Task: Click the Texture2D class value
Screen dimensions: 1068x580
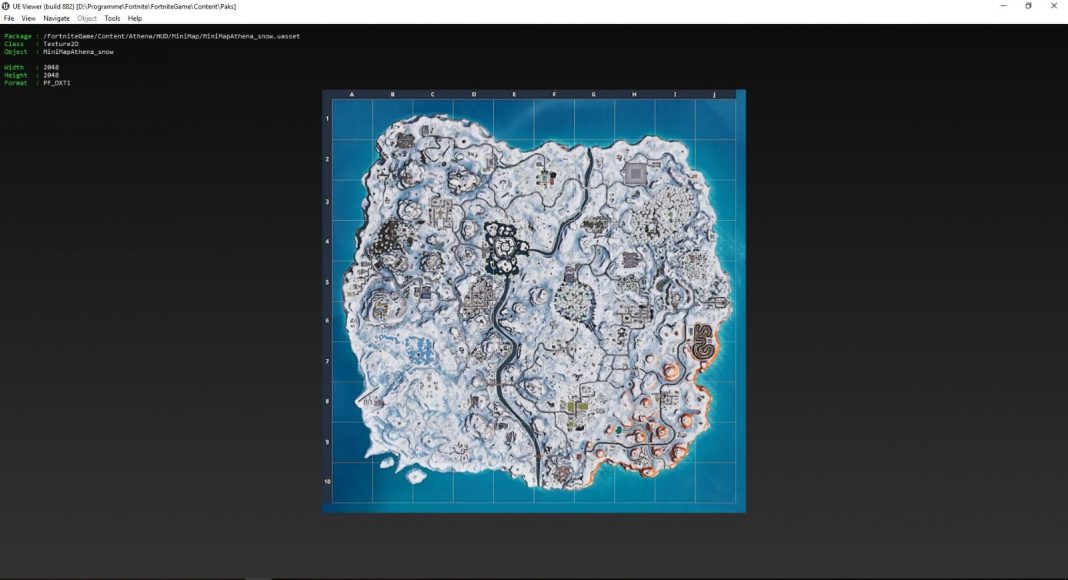Action: click(x=61, y=44)
